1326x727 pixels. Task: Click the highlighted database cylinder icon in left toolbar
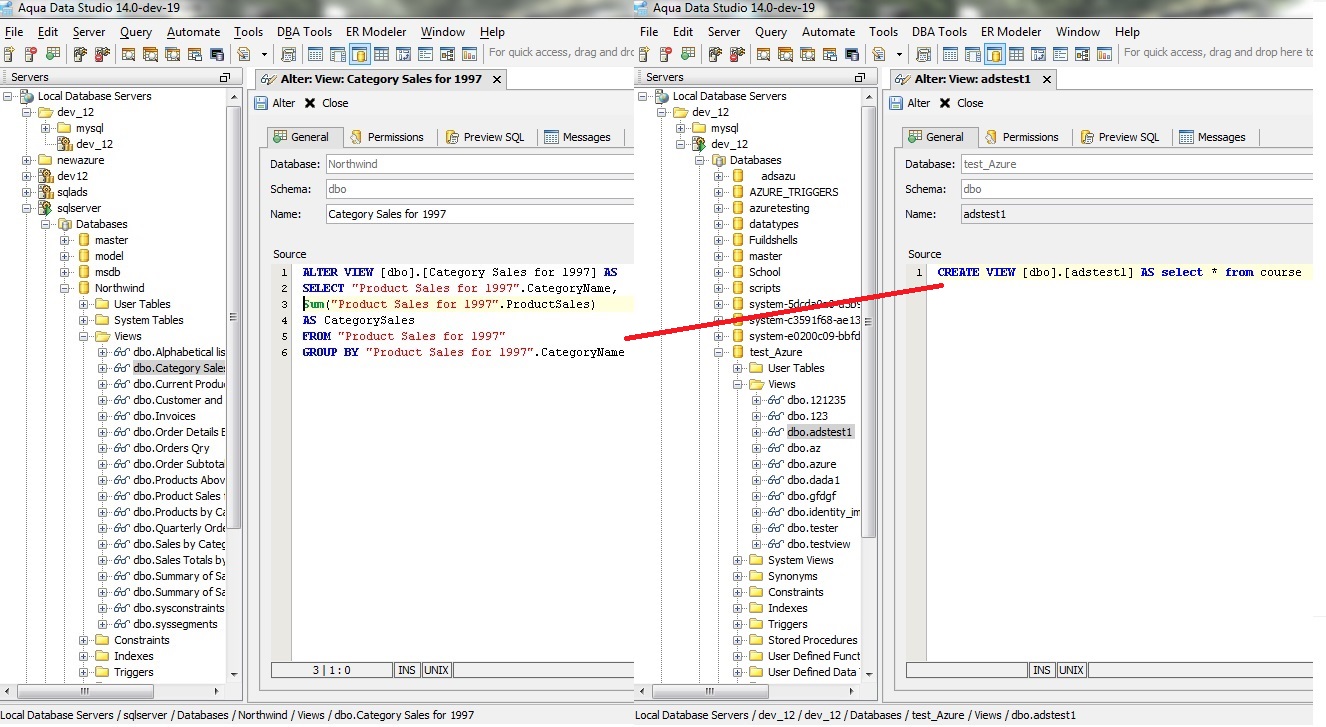pyautogui.click(x=360, y=53)
